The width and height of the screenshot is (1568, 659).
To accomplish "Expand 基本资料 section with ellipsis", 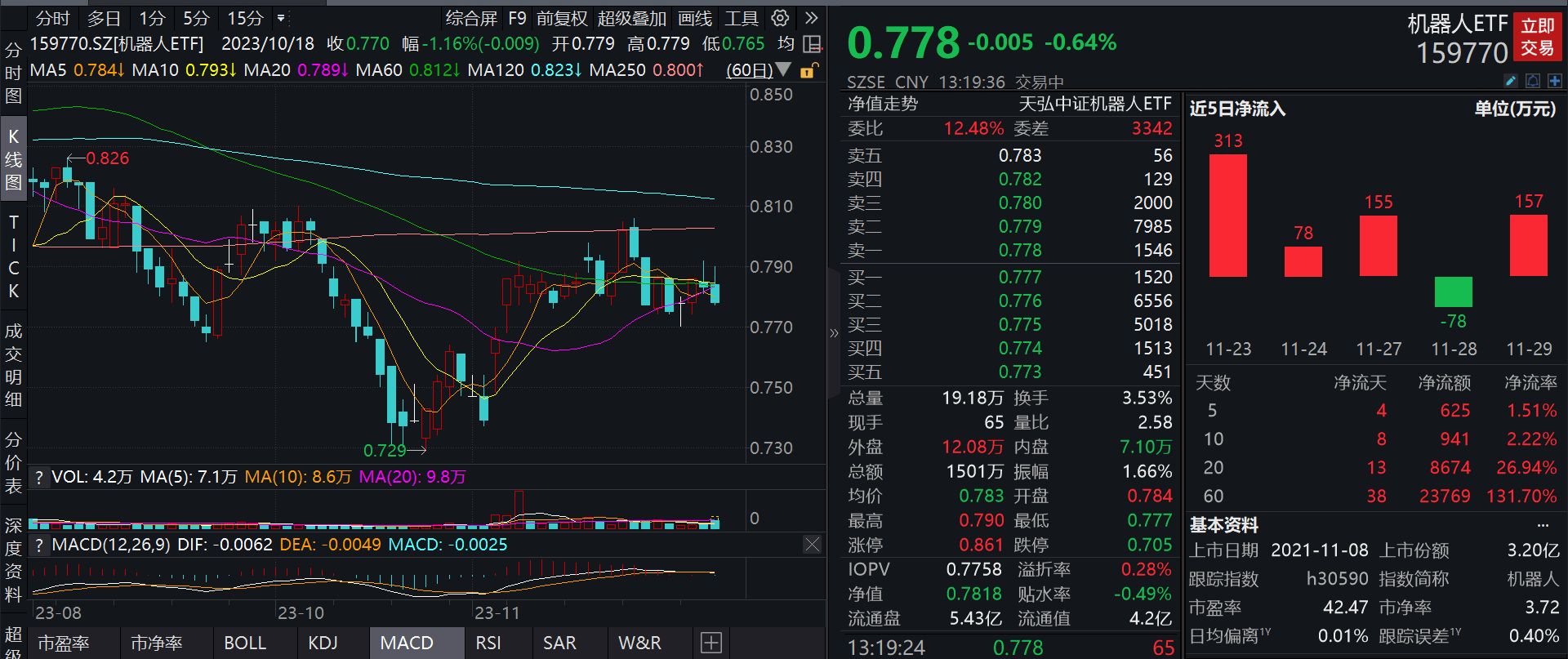I will 1543,525.
